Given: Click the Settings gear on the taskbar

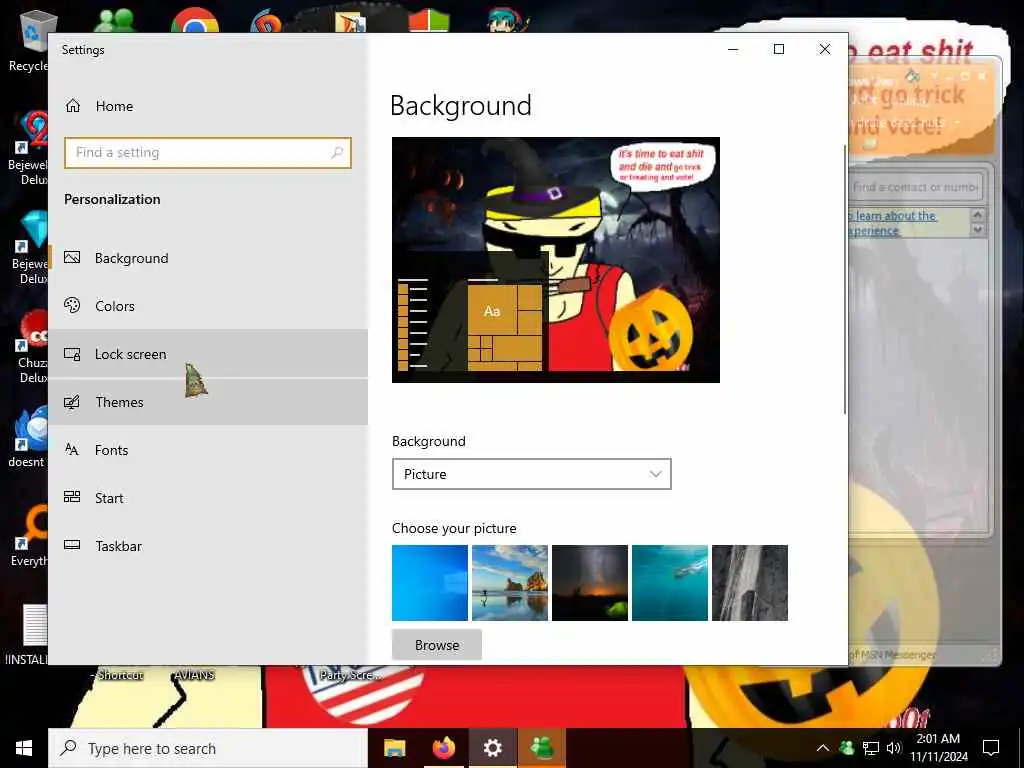Looking at the screenshot, I should pyautogui.click(x=492, y=748).
